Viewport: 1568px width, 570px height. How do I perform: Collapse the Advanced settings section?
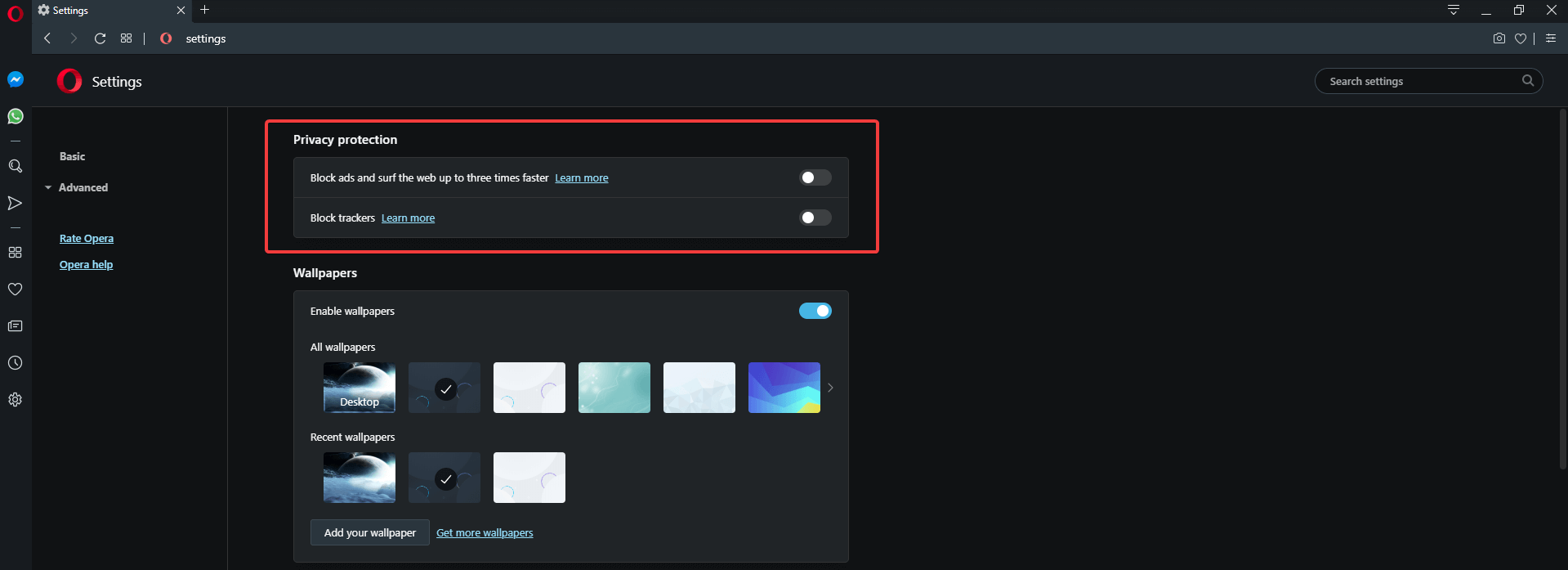pyautogui.click(x=77, y=187)
